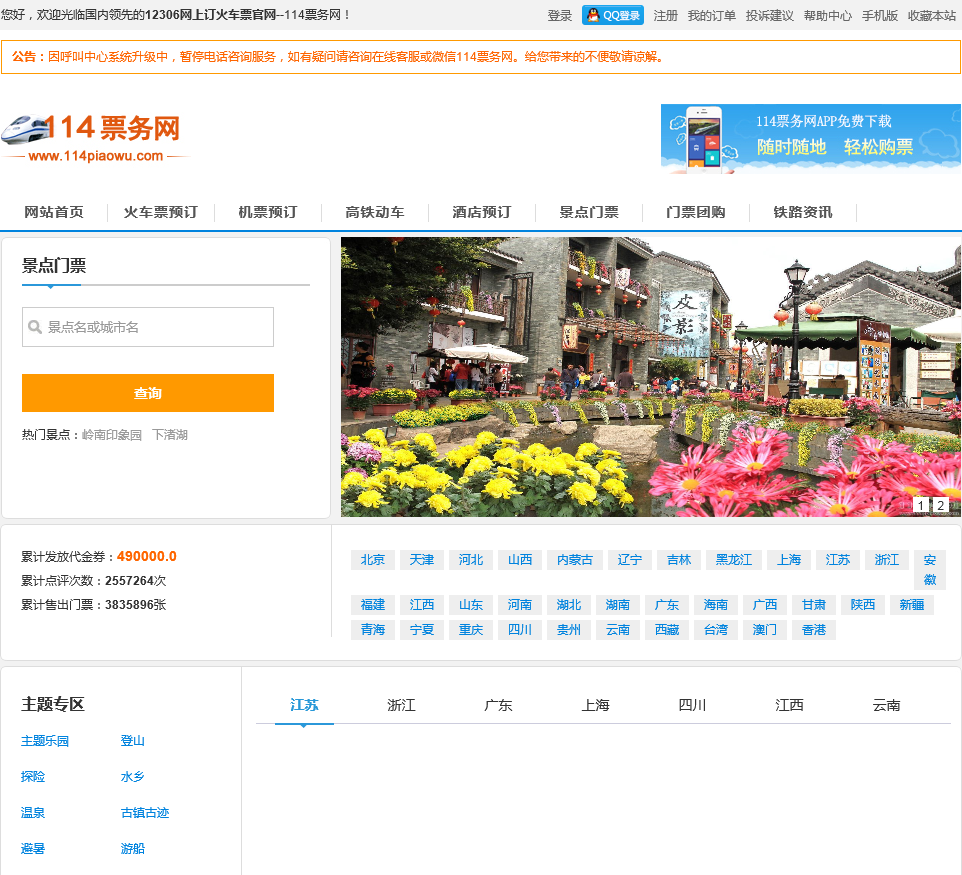Open 火车票预订 in navigation
The image size is (962, 875).
[x=161, y=212]
